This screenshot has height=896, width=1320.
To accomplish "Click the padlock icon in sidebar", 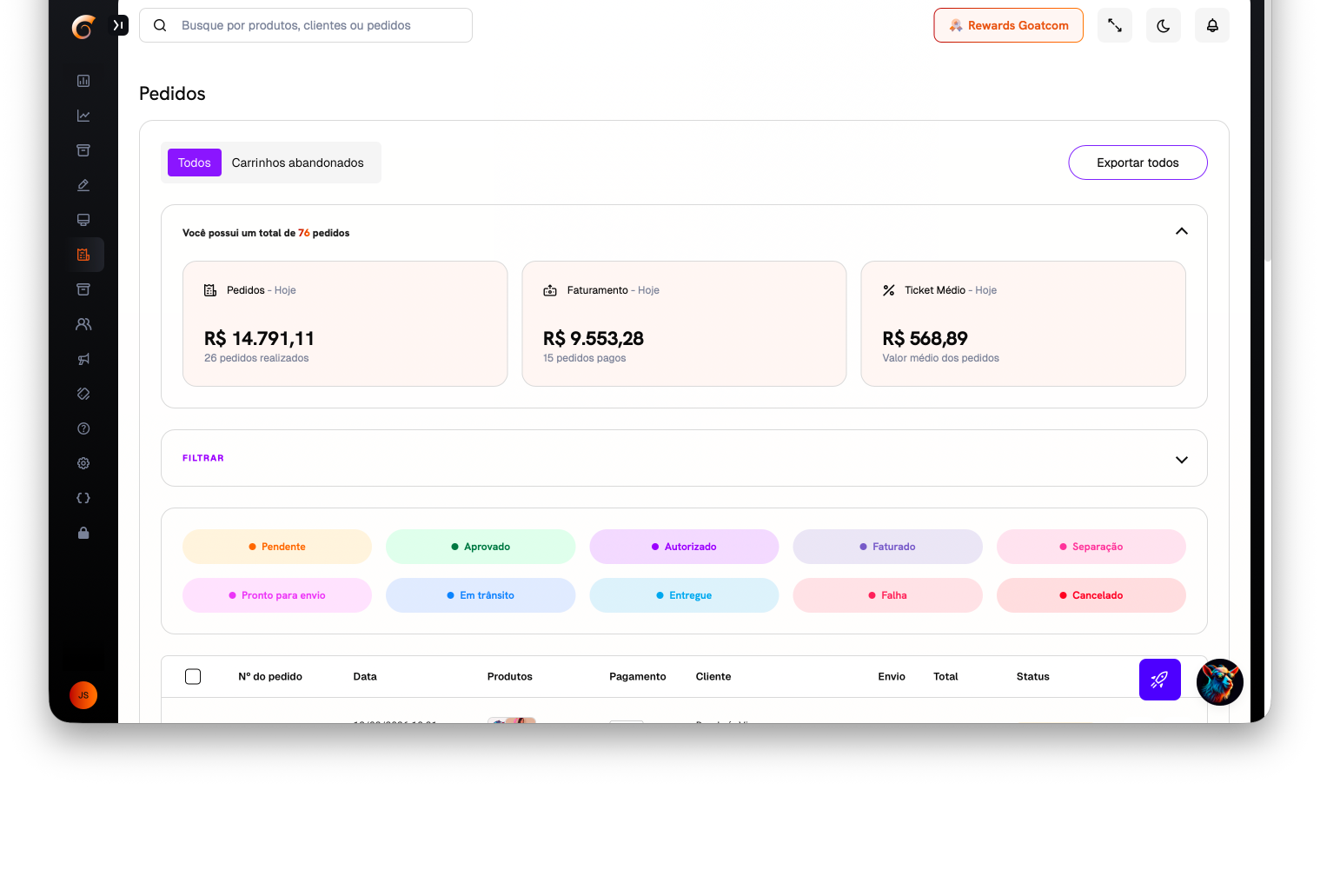I will pos(83,533).
